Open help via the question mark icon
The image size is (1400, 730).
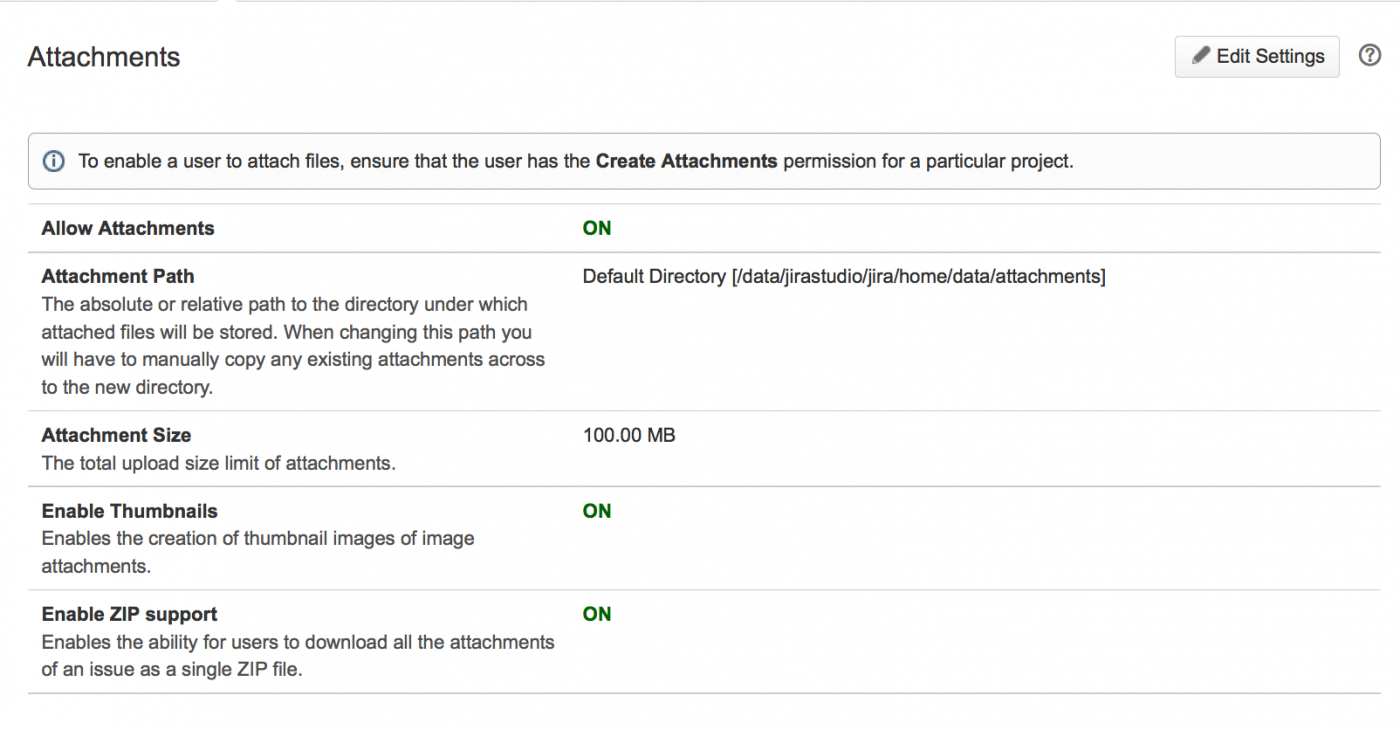click(x=1370, y=56)
